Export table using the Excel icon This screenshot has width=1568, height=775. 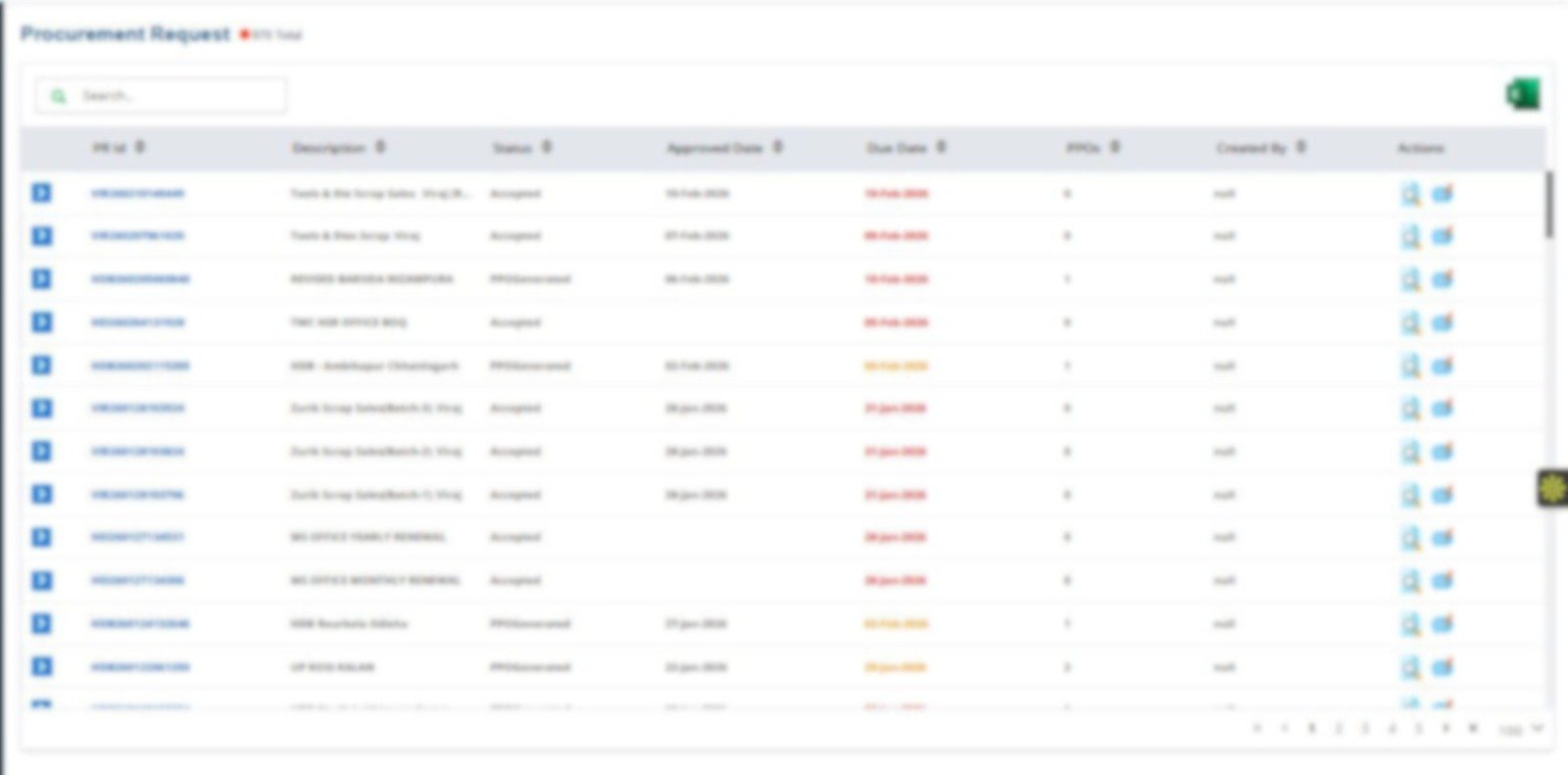coord(1523,94)
